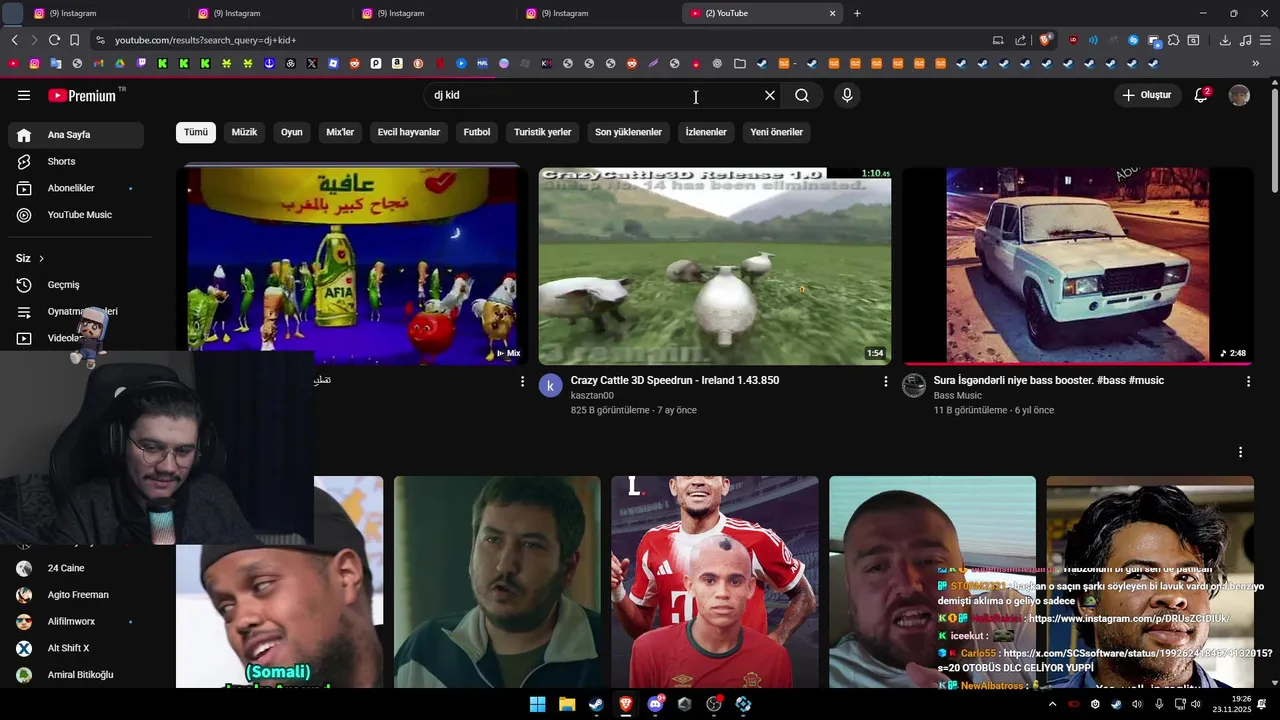Open the 24 Caine subscription
1280x720 pixels.
[x=76, y=568]
